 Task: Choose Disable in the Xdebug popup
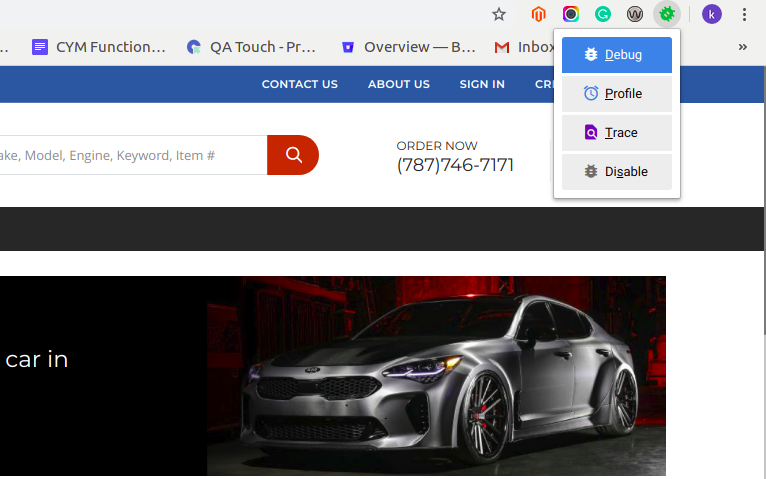616,172
